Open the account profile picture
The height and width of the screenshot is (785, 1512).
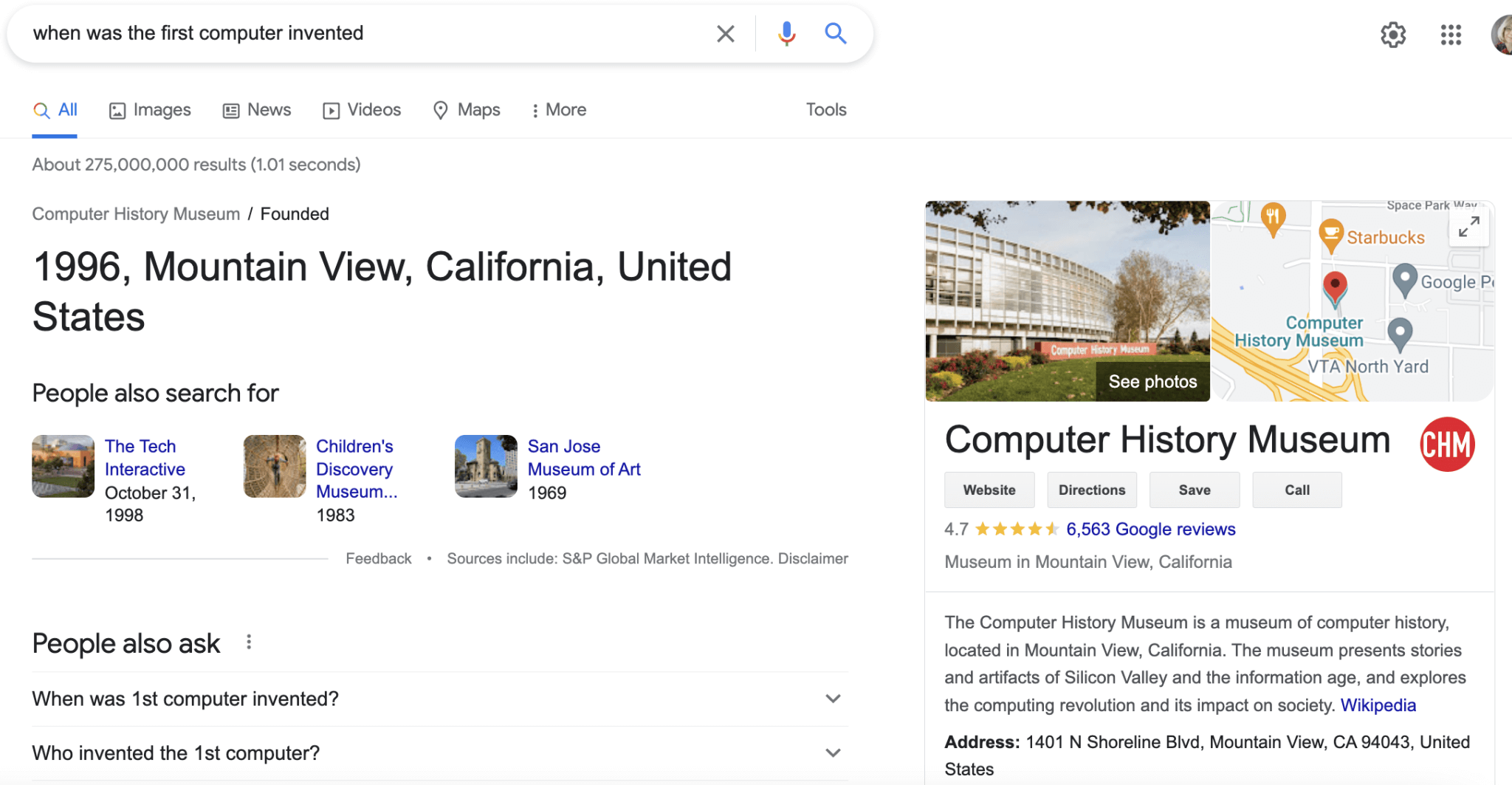coord(1502,35)
